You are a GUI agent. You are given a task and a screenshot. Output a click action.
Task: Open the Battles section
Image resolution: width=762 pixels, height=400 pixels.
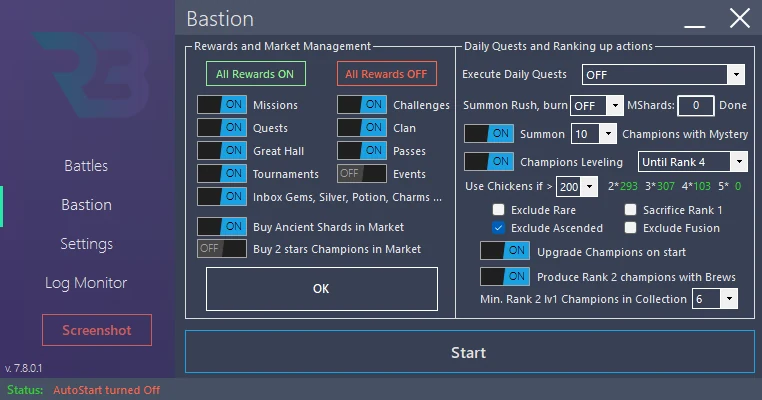(x=86, y=166)
